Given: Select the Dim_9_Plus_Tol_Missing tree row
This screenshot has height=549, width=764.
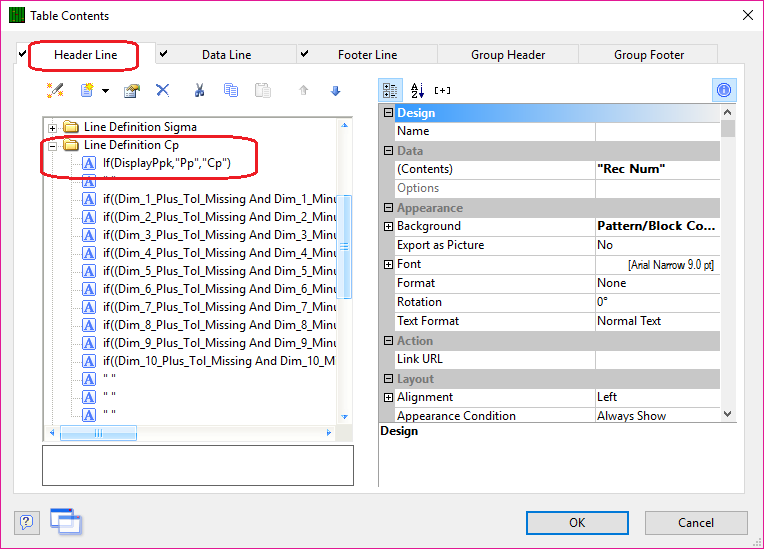Looking at the screenshot, I should click(219, 343).
